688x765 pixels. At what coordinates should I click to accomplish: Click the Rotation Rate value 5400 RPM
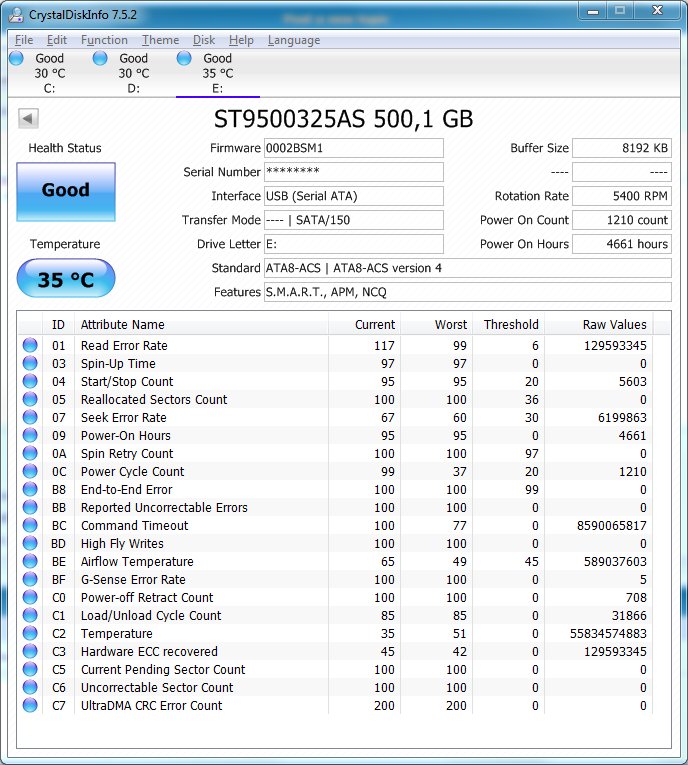coord(622,196)
